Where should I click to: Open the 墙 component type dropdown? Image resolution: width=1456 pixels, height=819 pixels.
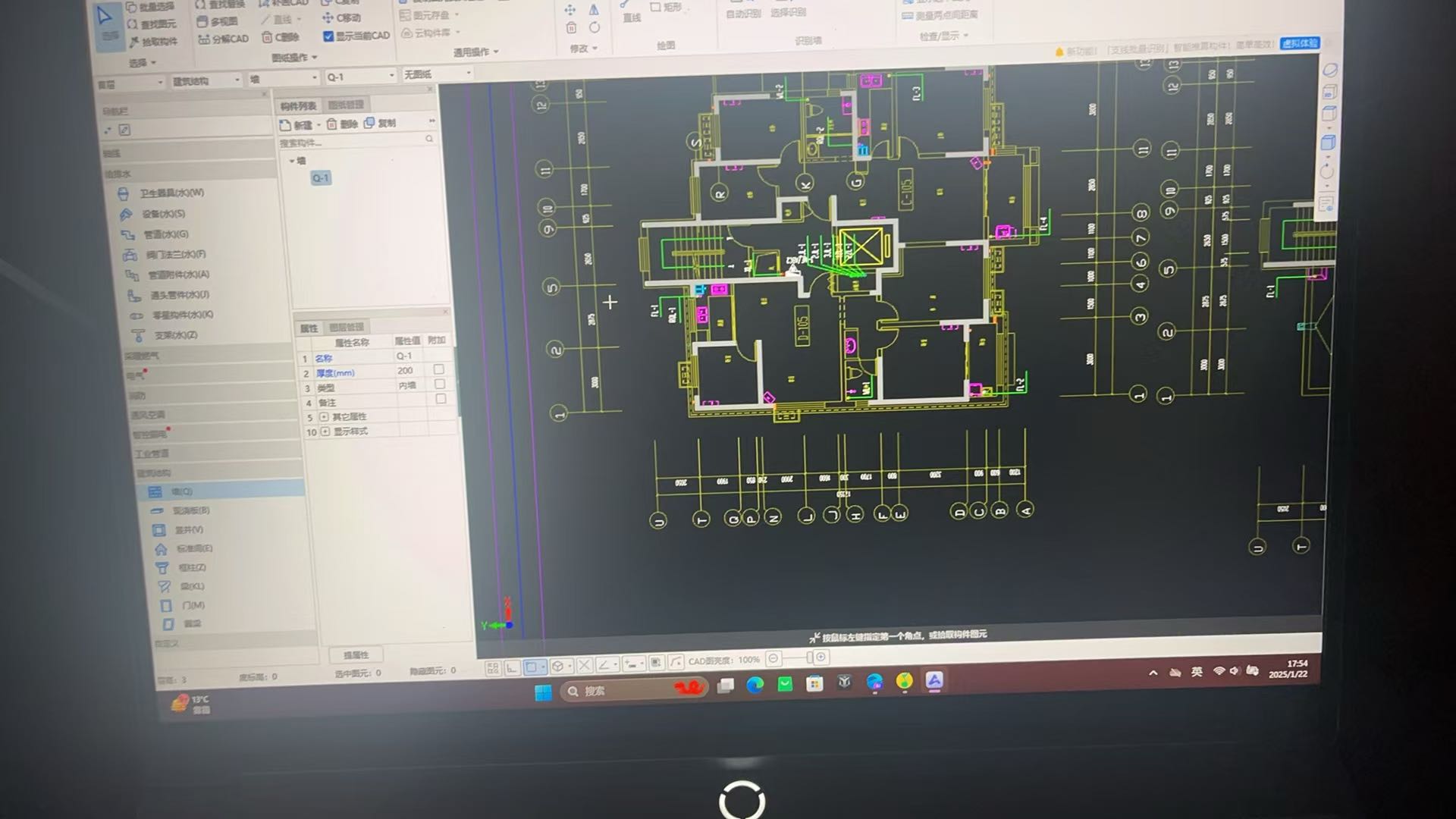[284, 78]
